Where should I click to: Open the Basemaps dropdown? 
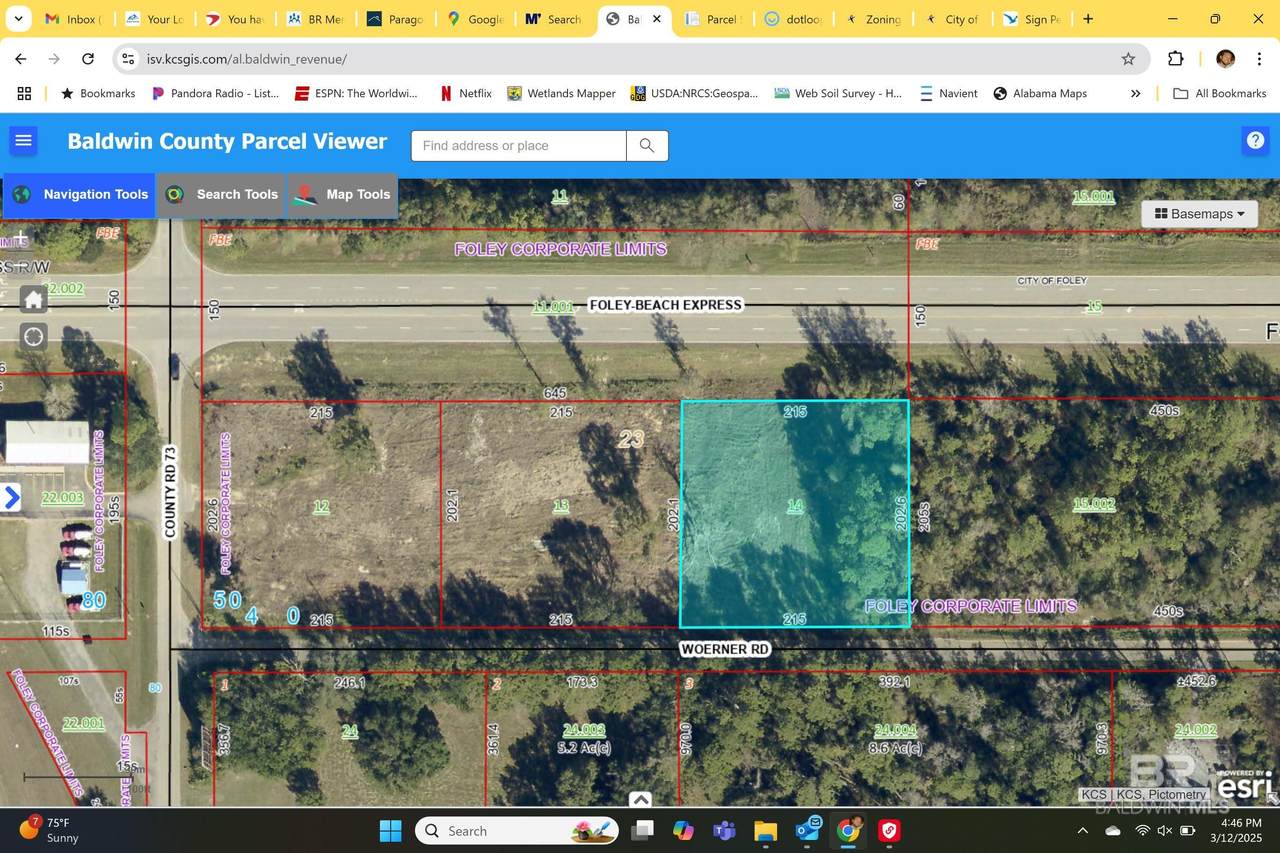point(1198,213)
